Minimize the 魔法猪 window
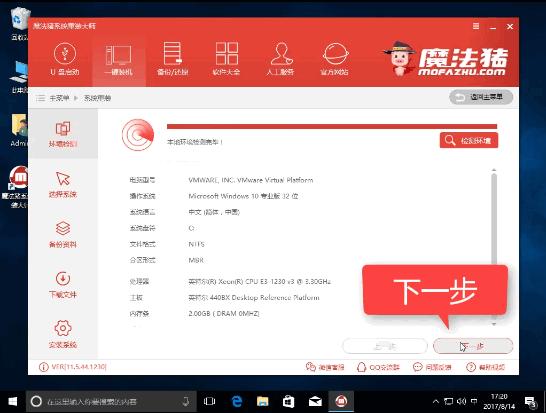The width and height of the screenshot is (546, 413). pos(493,27)
